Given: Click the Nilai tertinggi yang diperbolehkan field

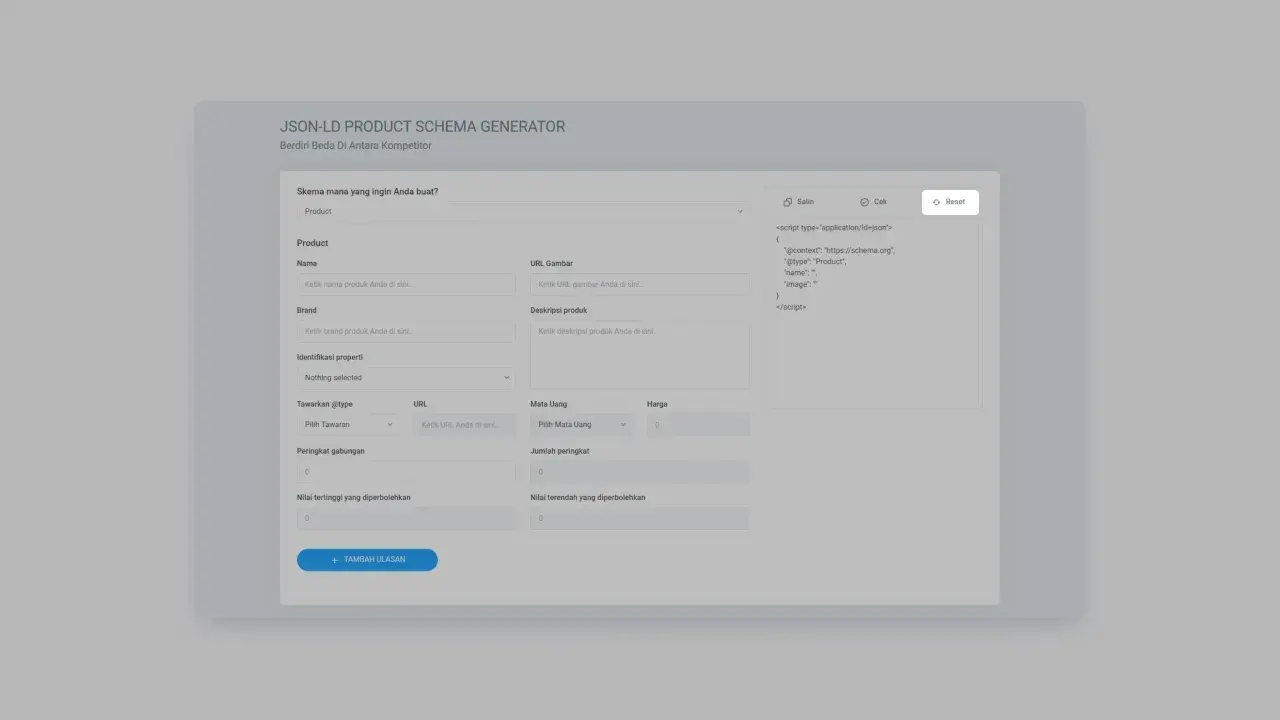Looking at the screenshot, I should pos(406,518).
